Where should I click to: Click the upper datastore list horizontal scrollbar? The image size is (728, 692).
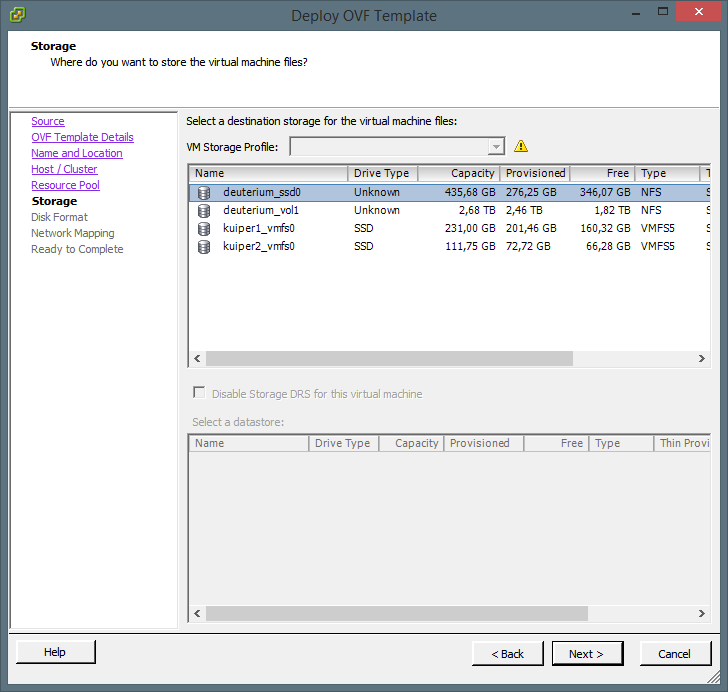click(x=390, y=358)
